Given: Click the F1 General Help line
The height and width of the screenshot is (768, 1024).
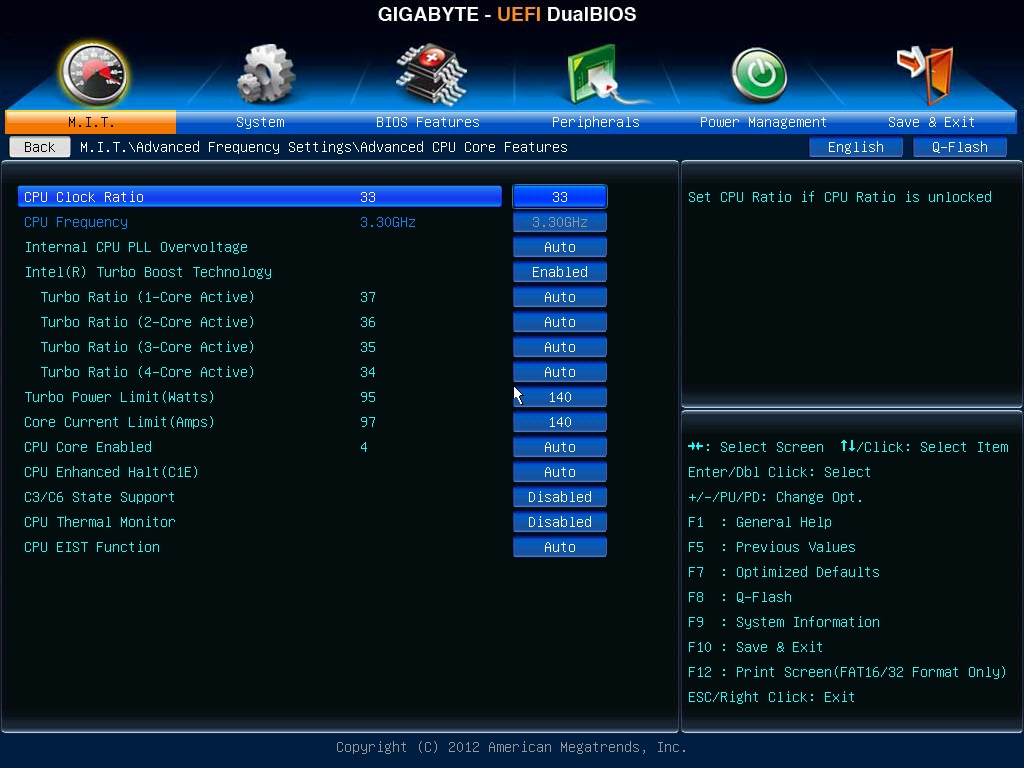Looking at the screenshot, I should pyautogui.click(x=760, y=522).
